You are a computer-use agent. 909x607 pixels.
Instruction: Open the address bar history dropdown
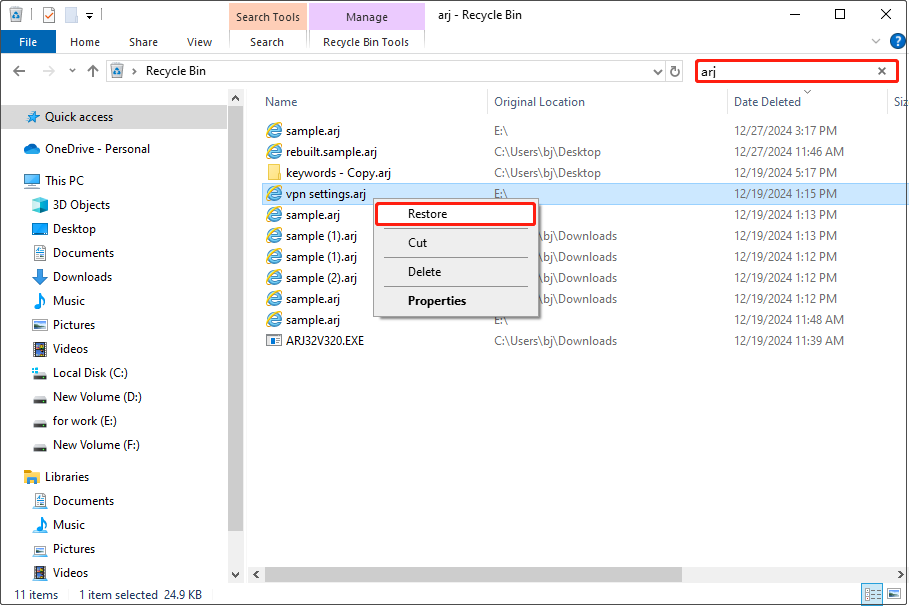click(x=657, y=71)
